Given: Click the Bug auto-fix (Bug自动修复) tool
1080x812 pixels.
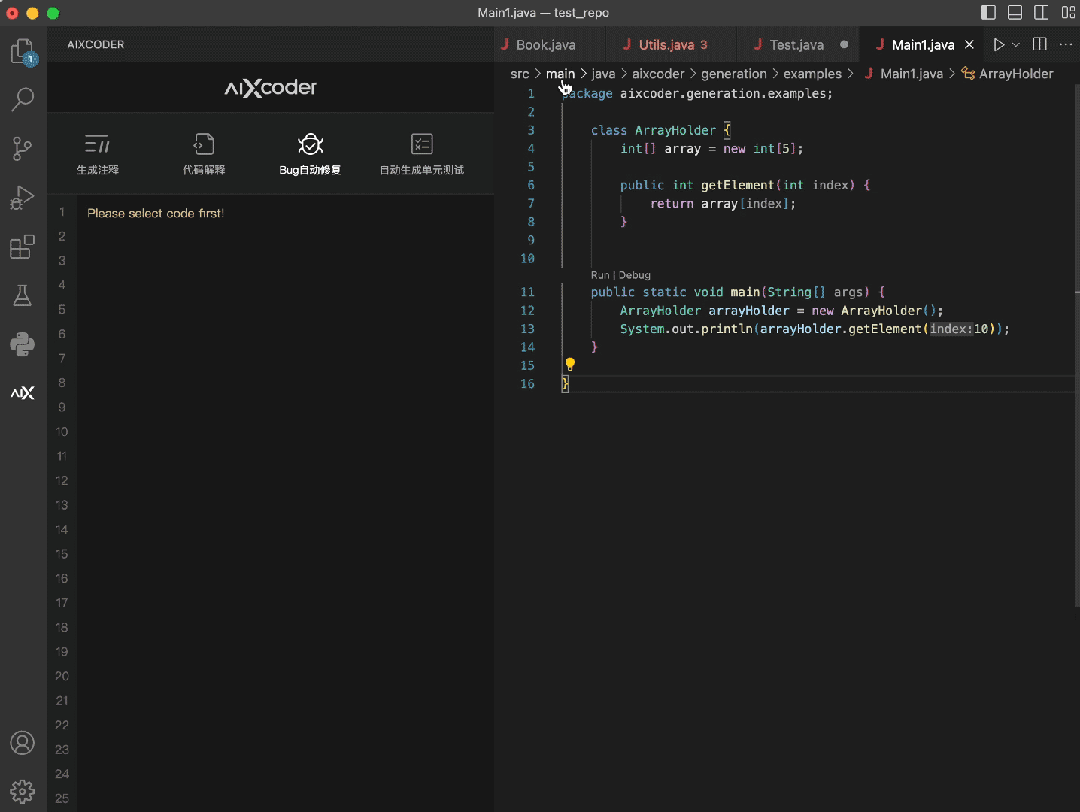Looking at the screenshot, I should point(310,154).
